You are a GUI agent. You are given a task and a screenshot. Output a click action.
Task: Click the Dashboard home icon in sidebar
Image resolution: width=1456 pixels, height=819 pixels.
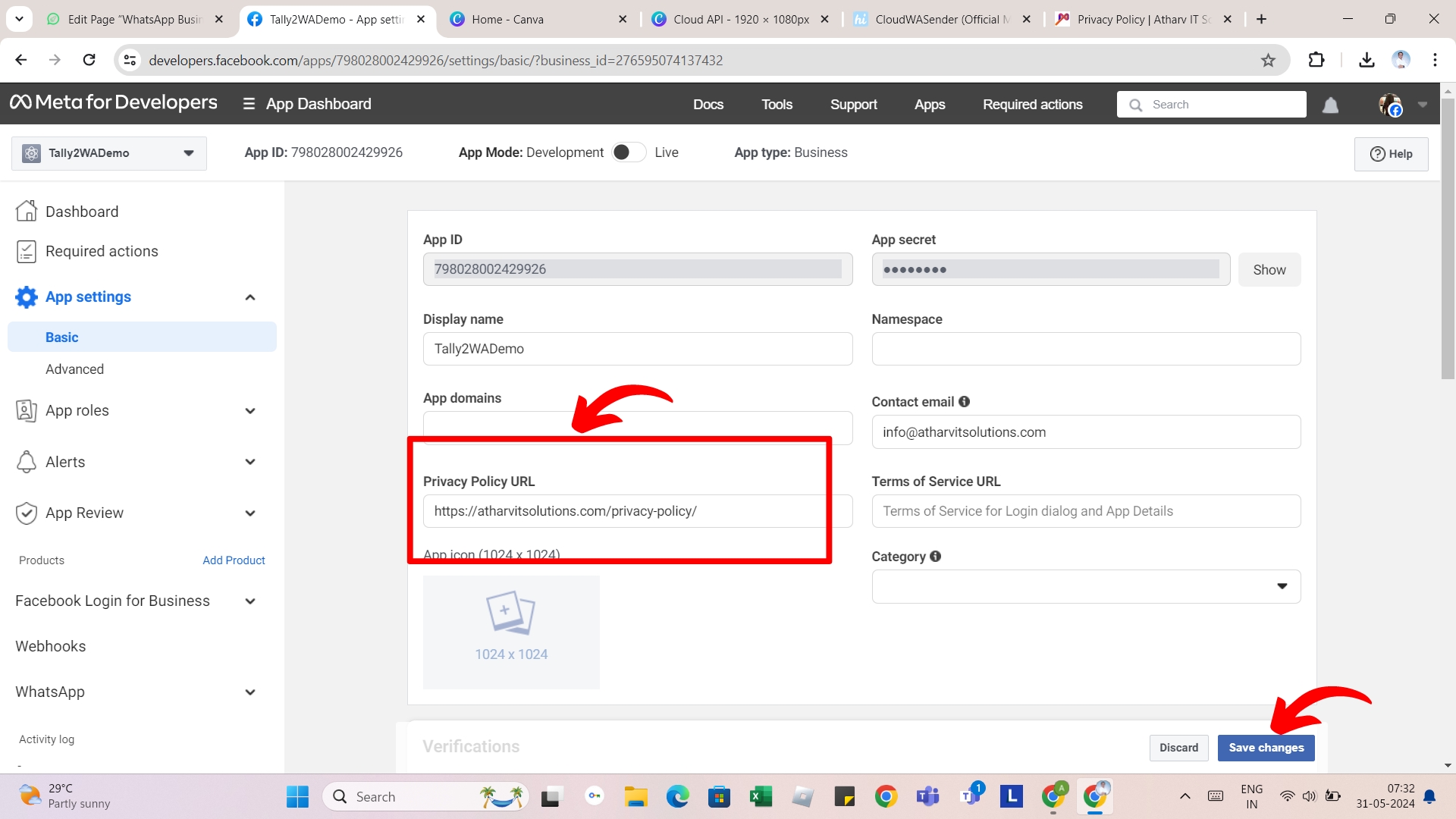click(27, 211)
